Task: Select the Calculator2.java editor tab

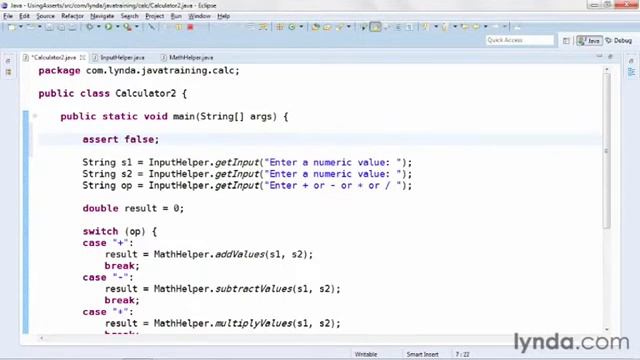Action: [53, 58]
